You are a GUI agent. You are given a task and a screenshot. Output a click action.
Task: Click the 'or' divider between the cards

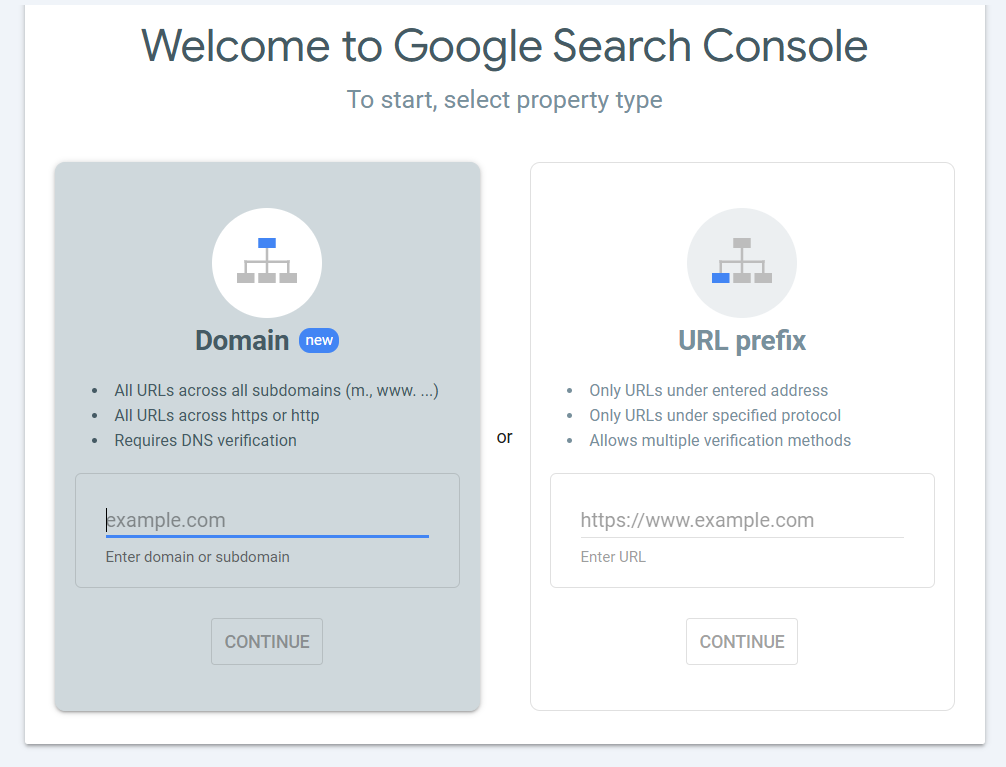pos(505,437)
